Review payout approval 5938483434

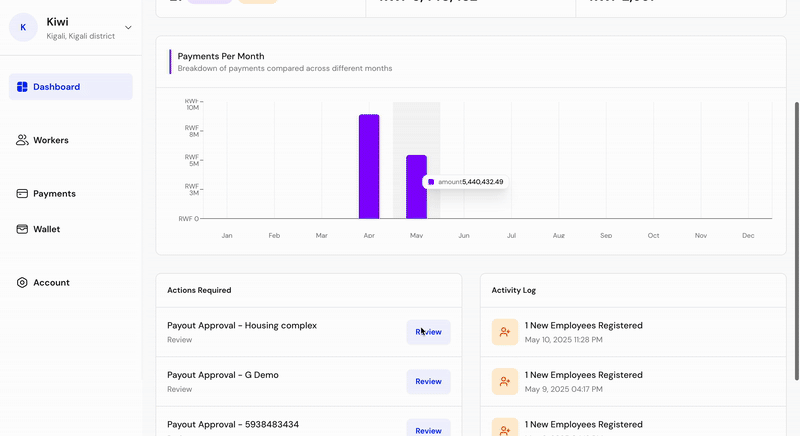[428, 429]
